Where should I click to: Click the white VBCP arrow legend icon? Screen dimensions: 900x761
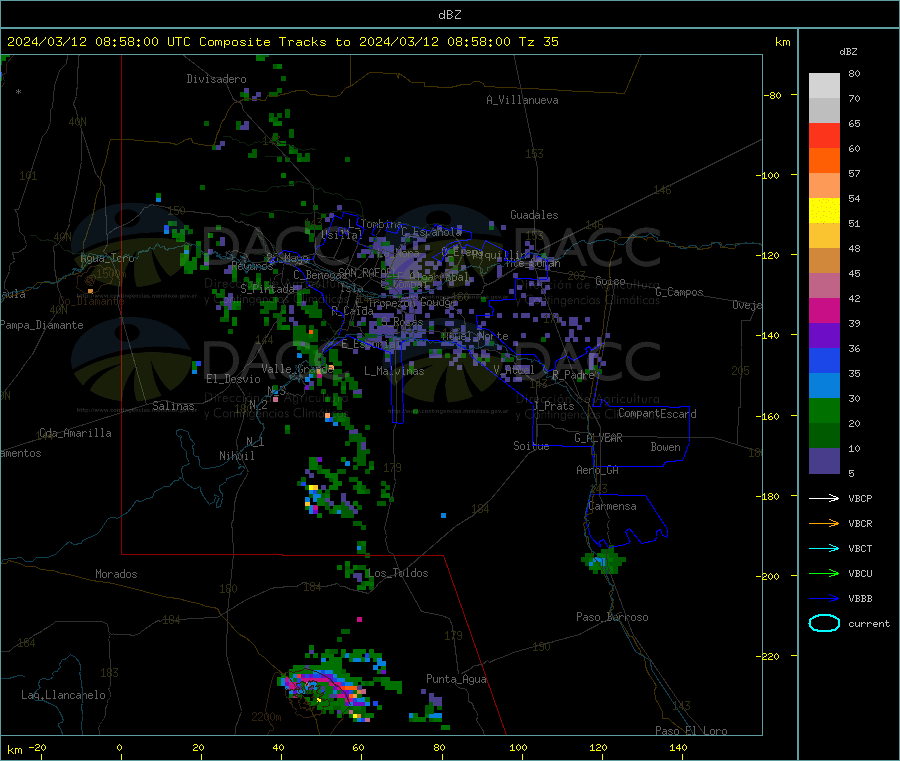[824, 498]
